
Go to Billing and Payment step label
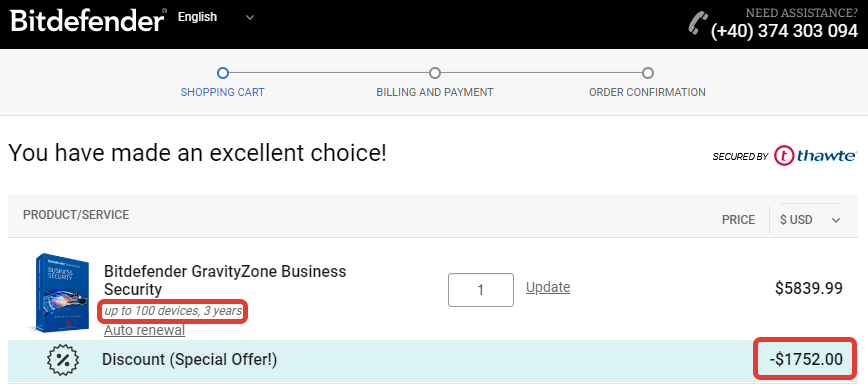[435, 92]
